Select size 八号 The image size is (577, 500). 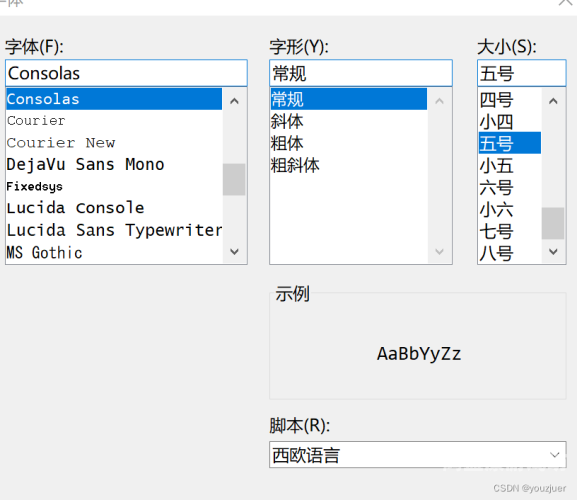click(510, 253)
